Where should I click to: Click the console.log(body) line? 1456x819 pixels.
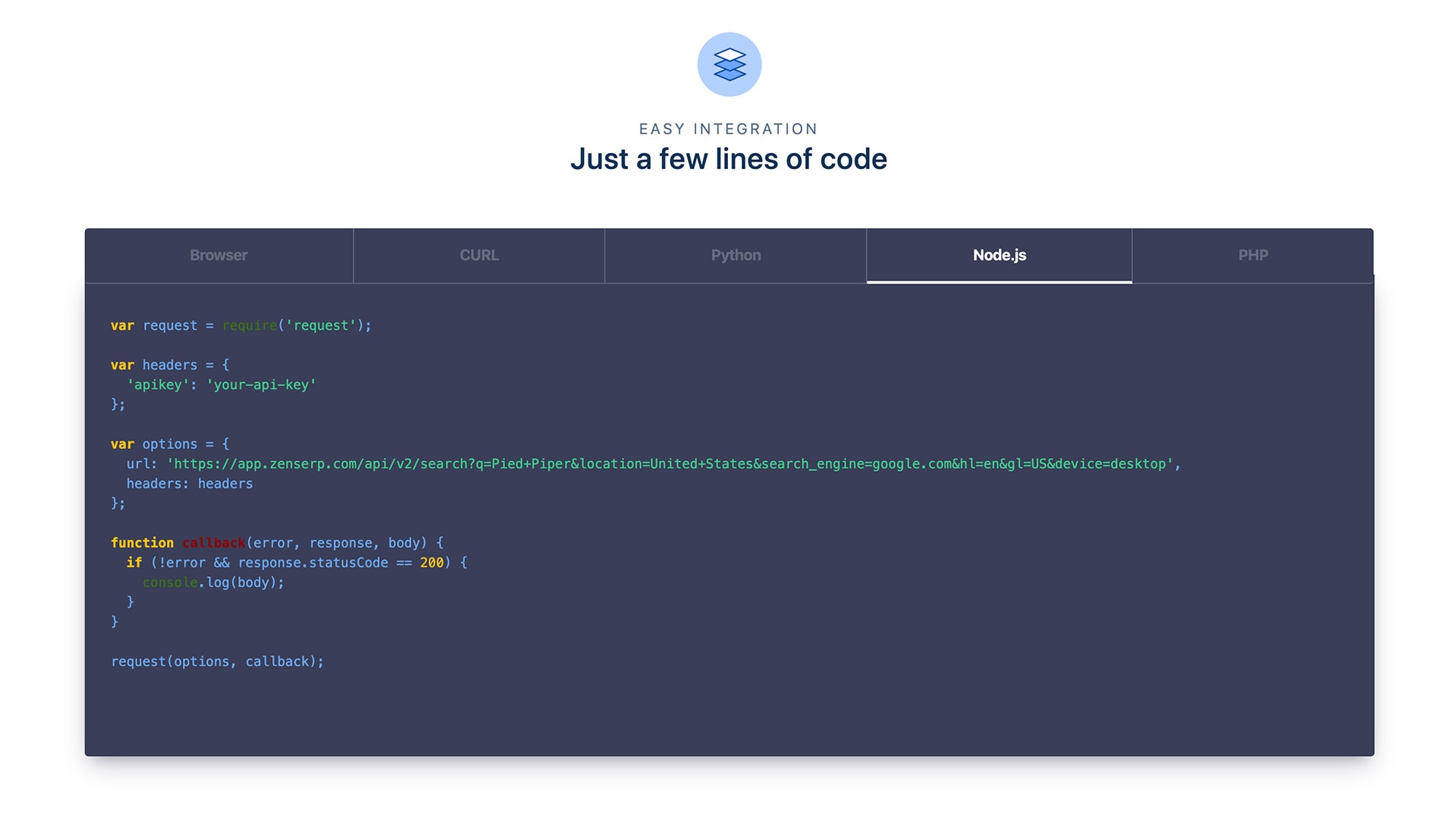point(213,582)
